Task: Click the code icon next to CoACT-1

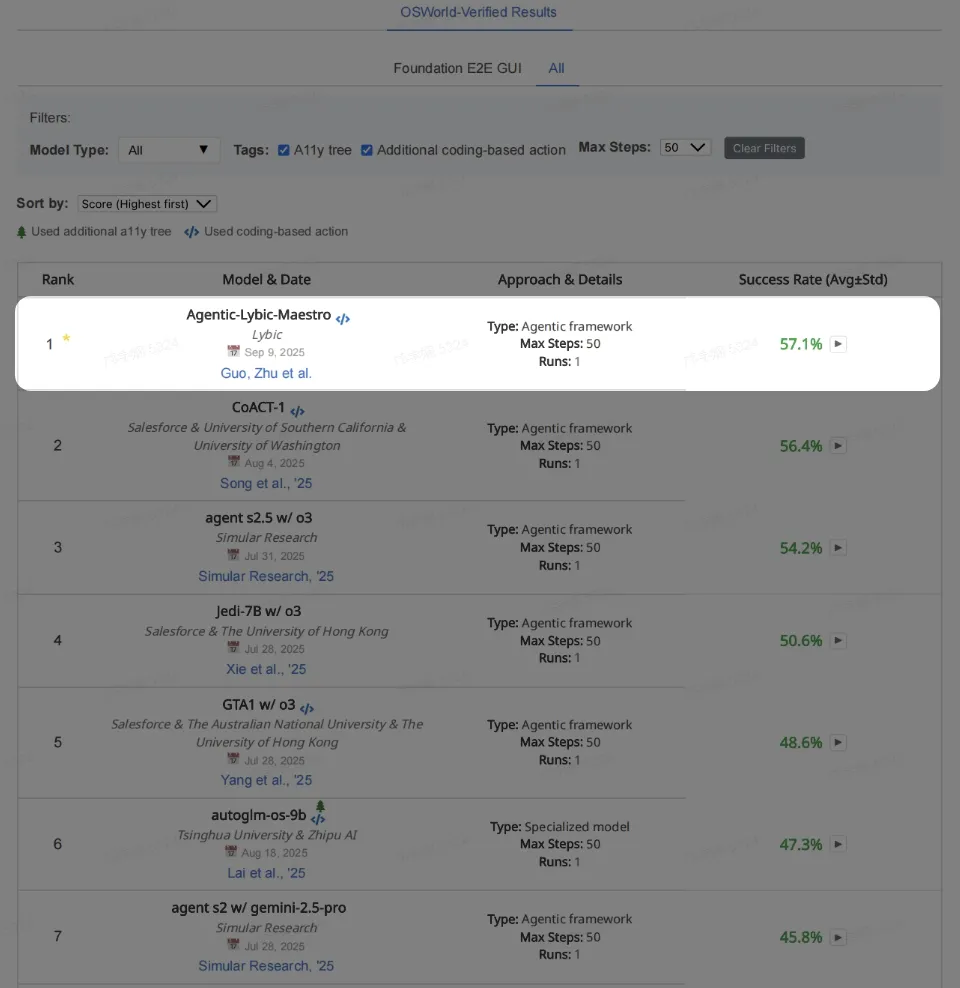Action: click(297, 411)
